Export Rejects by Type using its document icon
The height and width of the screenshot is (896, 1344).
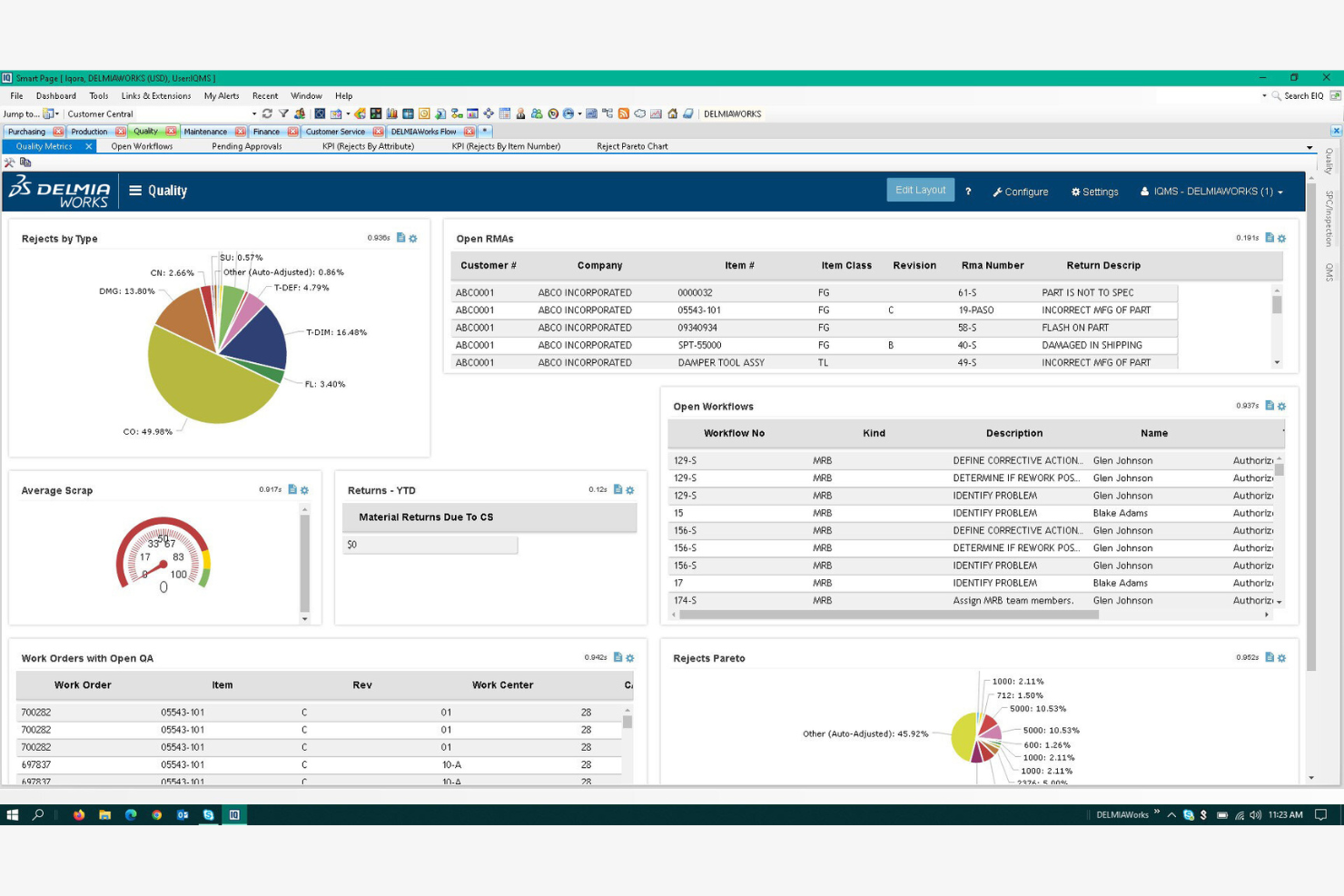[x=400, y=238]
